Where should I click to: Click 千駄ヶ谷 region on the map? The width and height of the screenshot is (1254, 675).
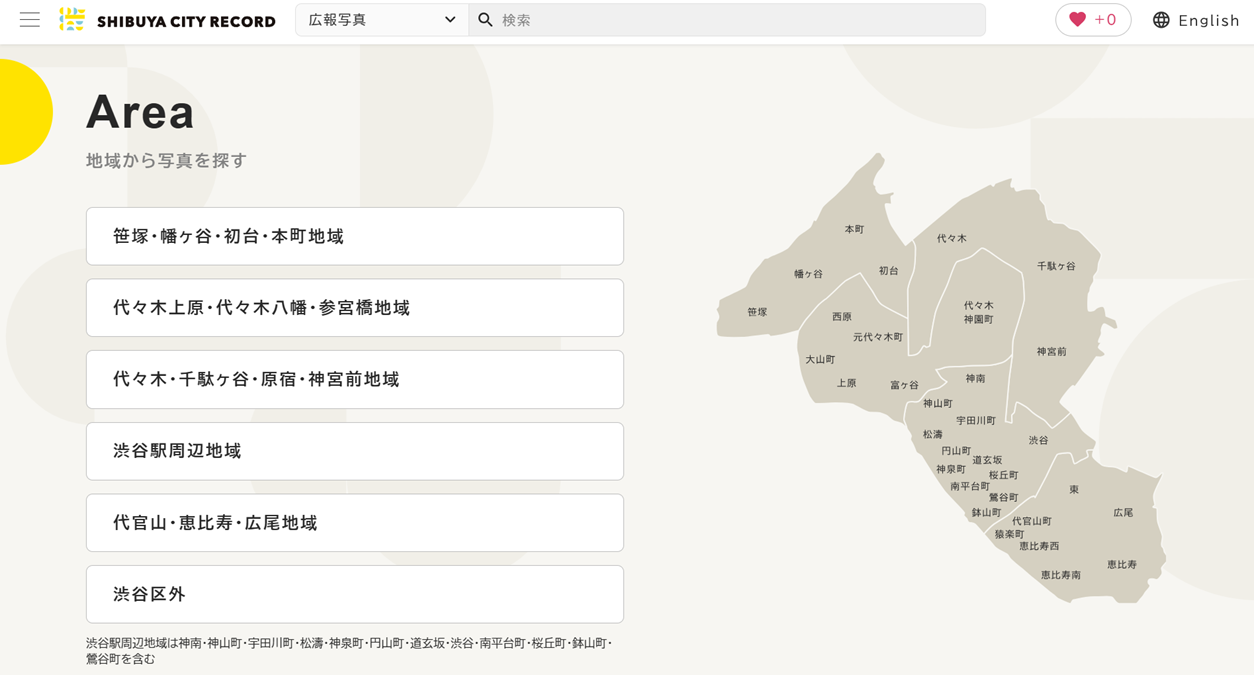(x=1056, y=267)
